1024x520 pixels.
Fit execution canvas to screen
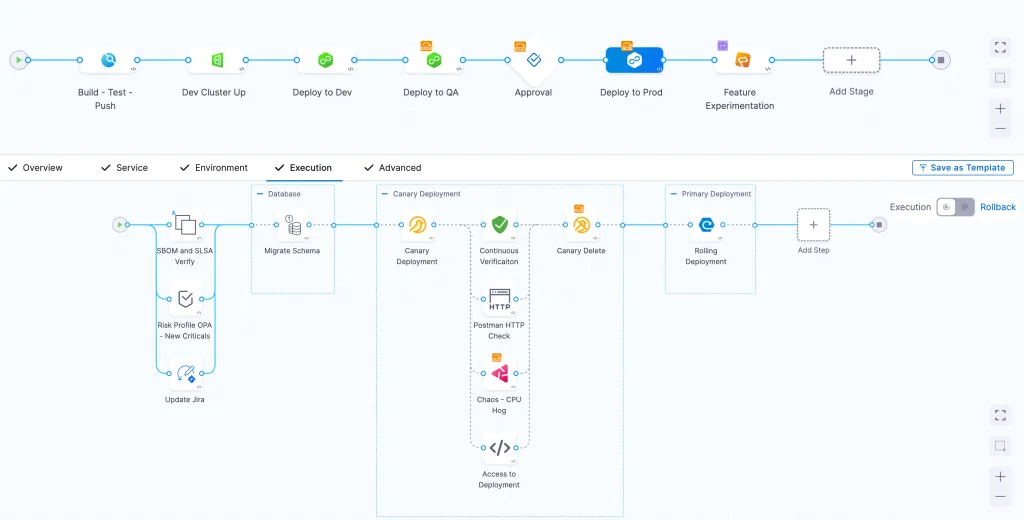(1000, 415)
